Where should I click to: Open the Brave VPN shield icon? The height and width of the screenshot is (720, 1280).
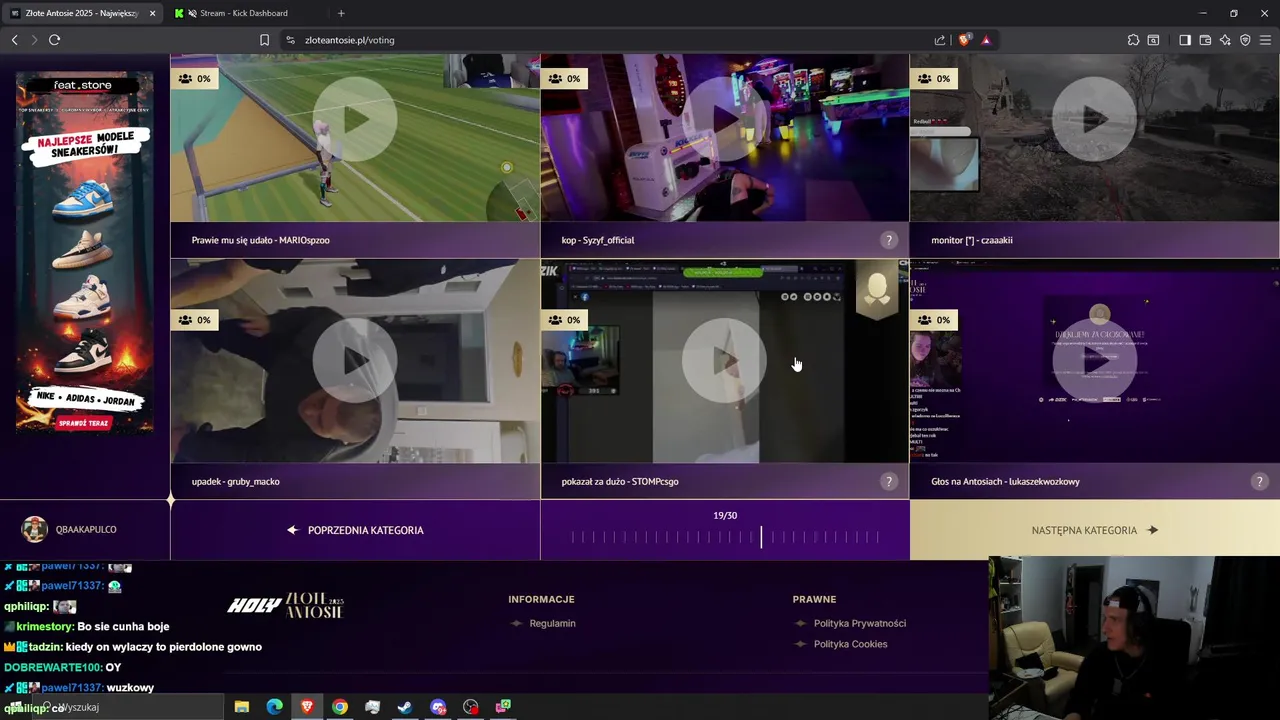click(x=1245, y=40)
